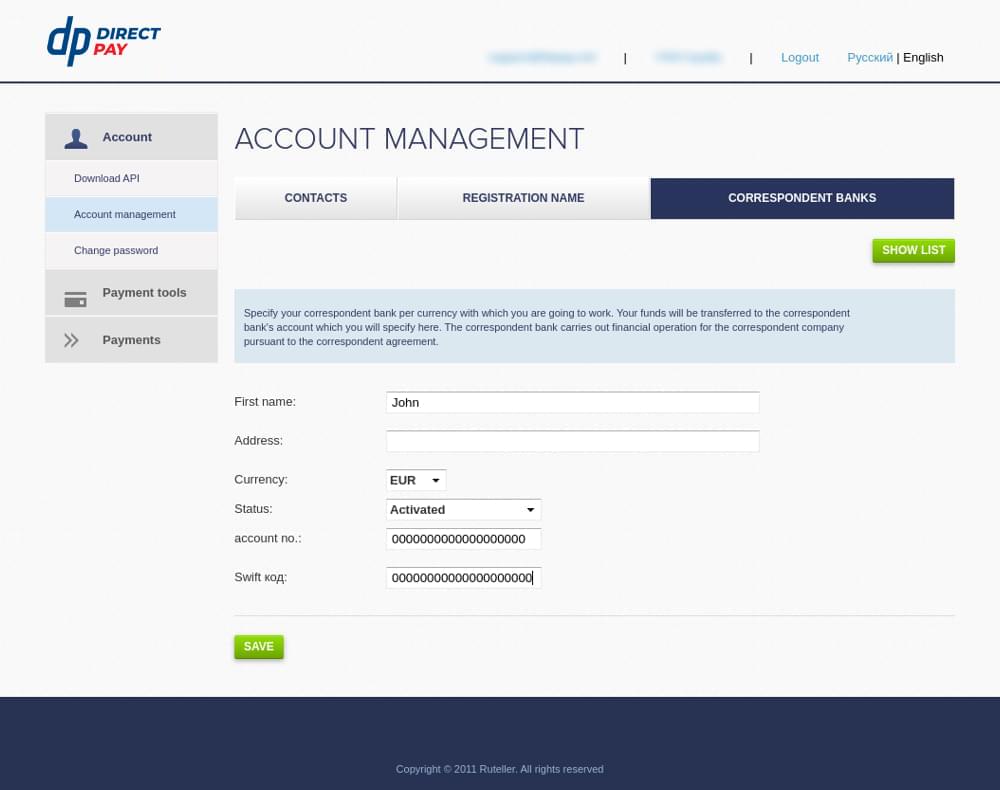Select Account management in sidebar
Screen dimensions: 1000x790
tap(125, 214)
